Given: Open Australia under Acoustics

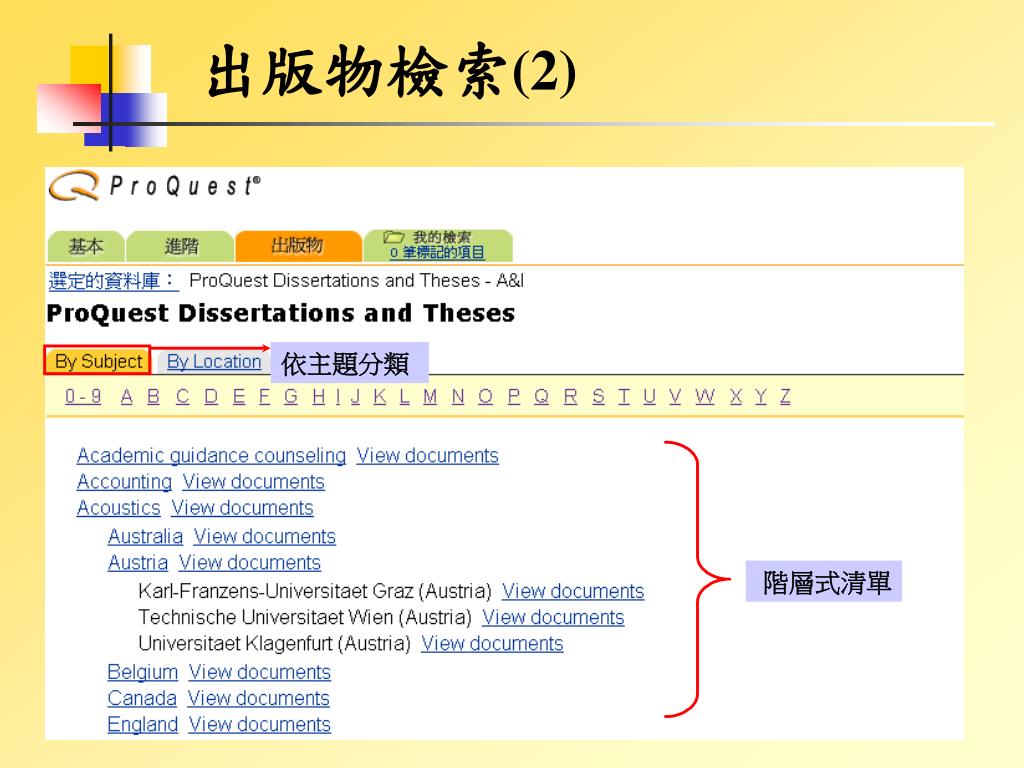Looking at the screenshot, I should tap(145, 536).
